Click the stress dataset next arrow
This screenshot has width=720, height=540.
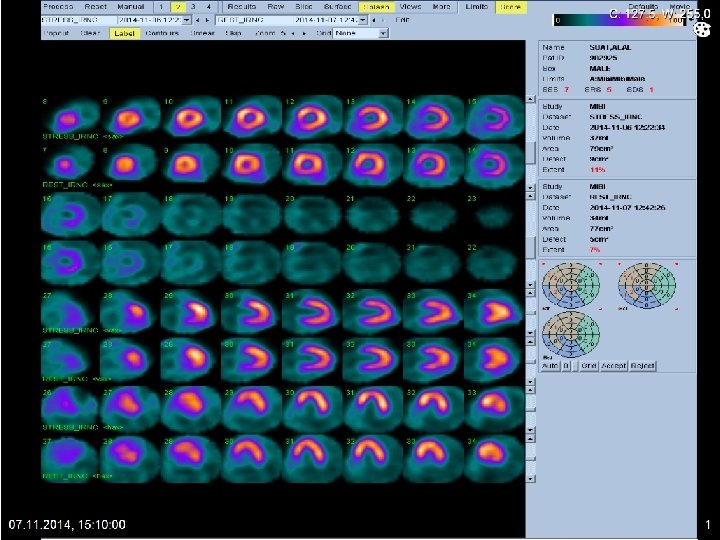click(x=207, y=20)
